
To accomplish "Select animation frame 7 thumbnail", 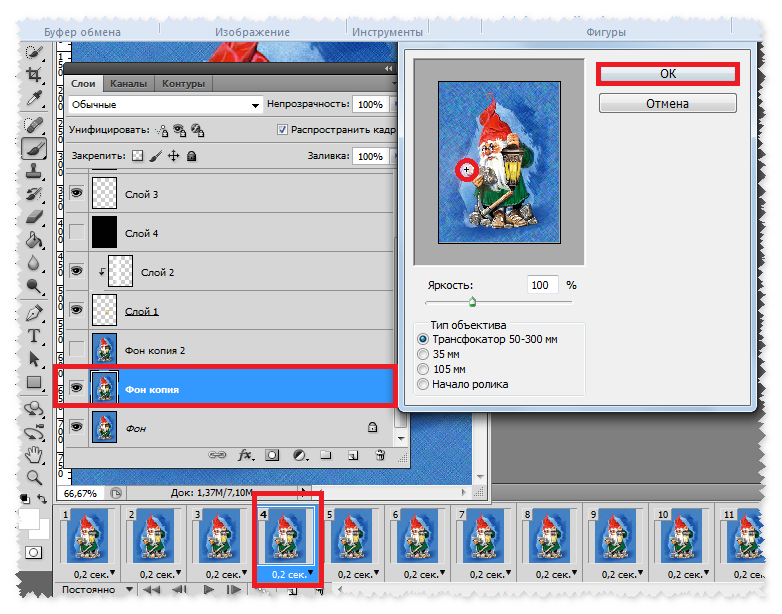I will [483, 536].
